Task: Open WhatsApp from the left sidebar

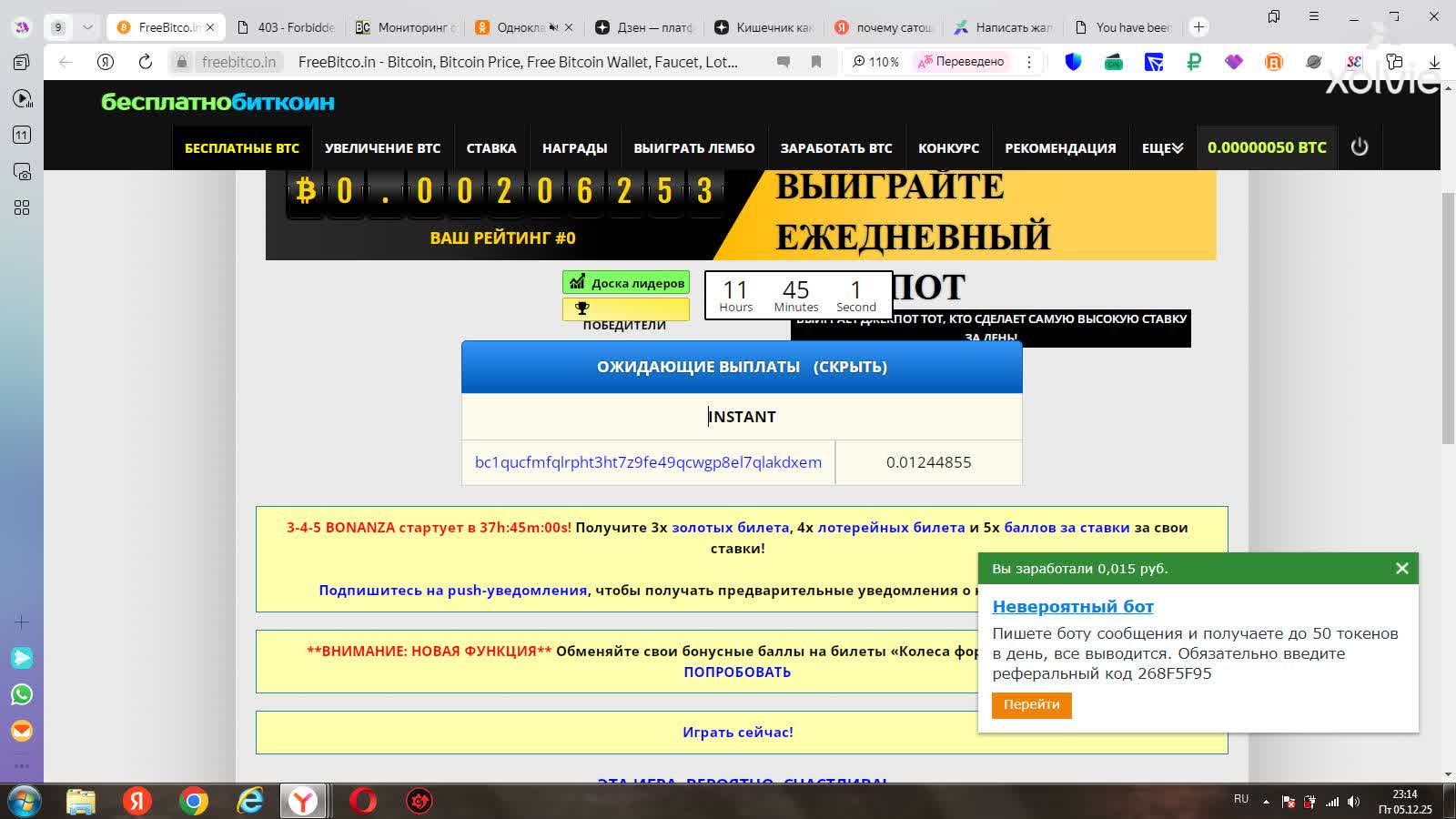Action: coord(21,694)
